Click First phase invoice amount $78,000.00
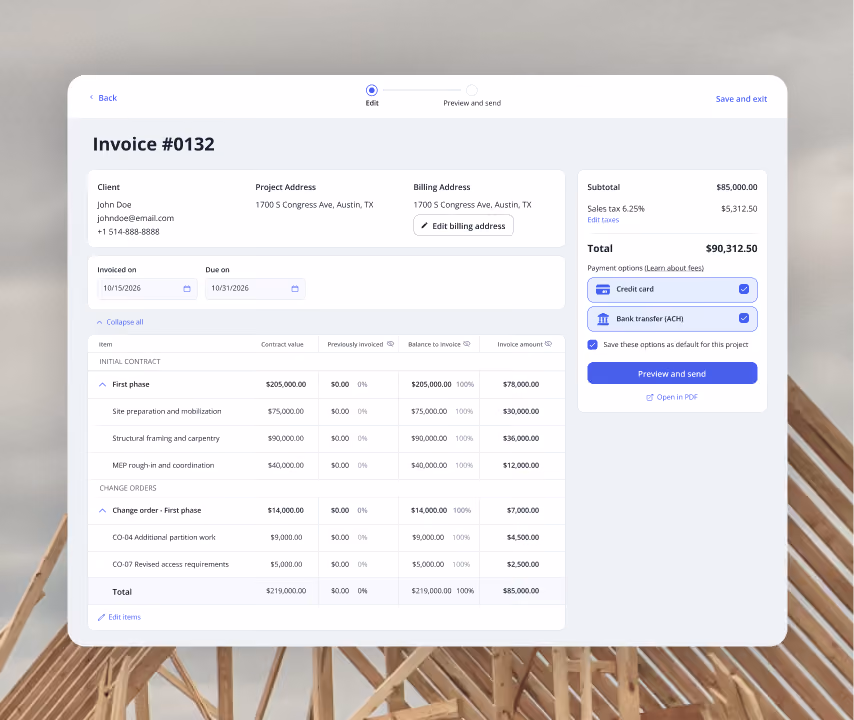The image size is (854, 720). (521, 385)
